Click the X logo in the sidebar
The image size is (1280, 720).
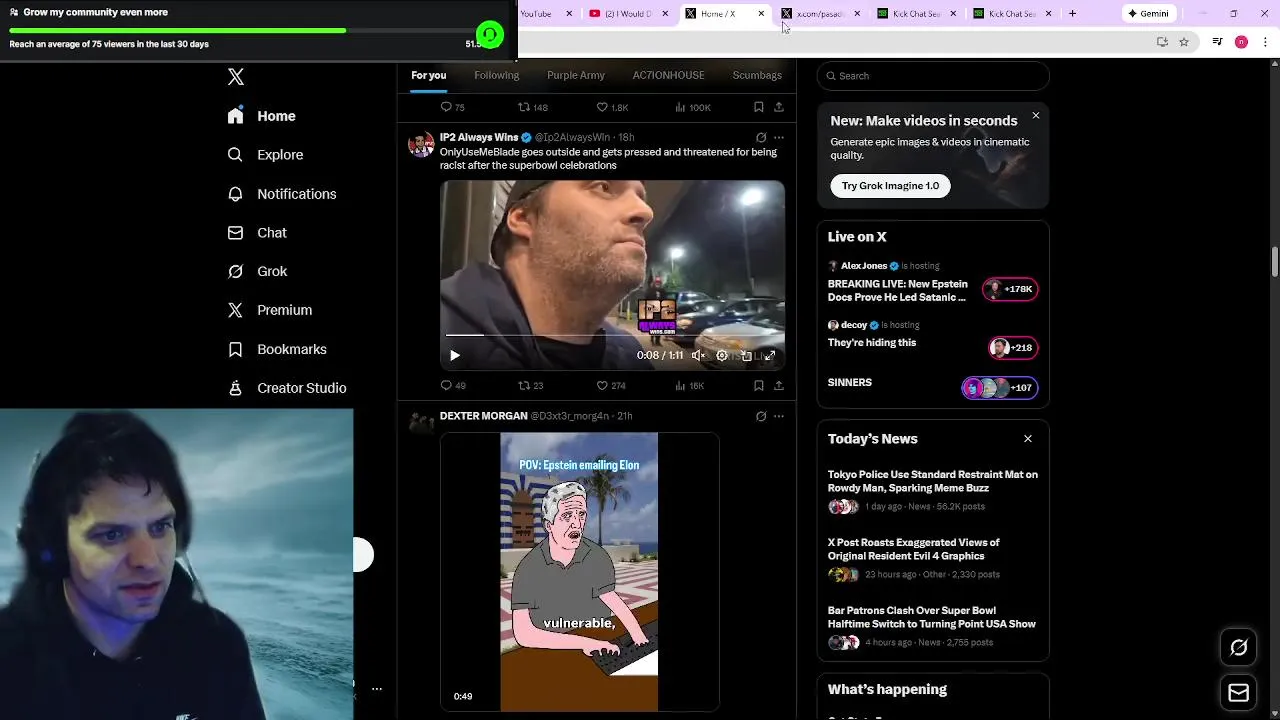click(236, 77)
